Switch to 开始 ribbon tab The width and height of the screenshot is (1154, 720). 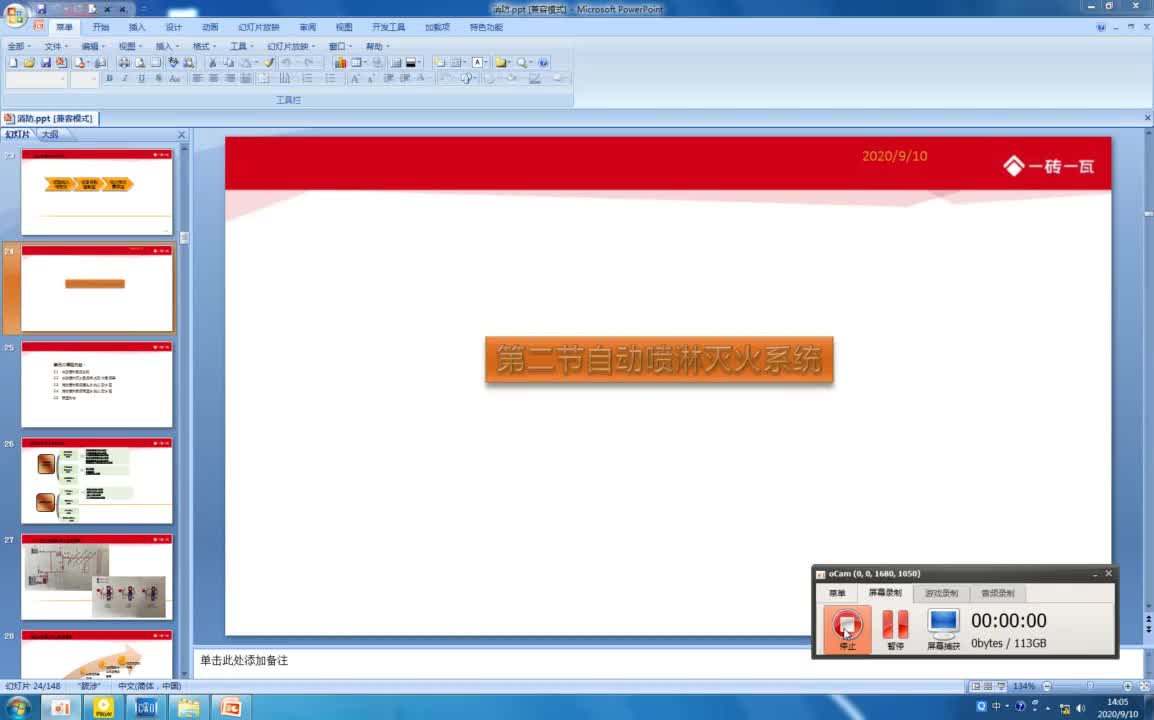pyautogui.click(x=101, y=27)
